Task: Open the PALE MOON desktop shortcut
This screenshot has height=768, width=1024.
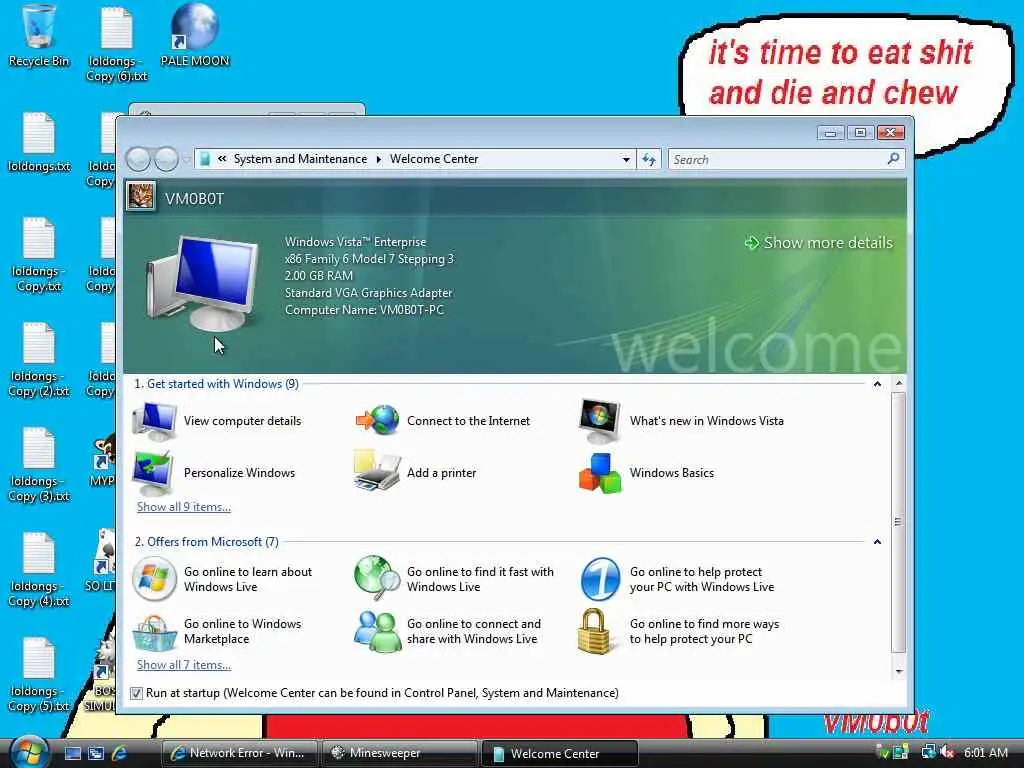Action: click(195, 36)
